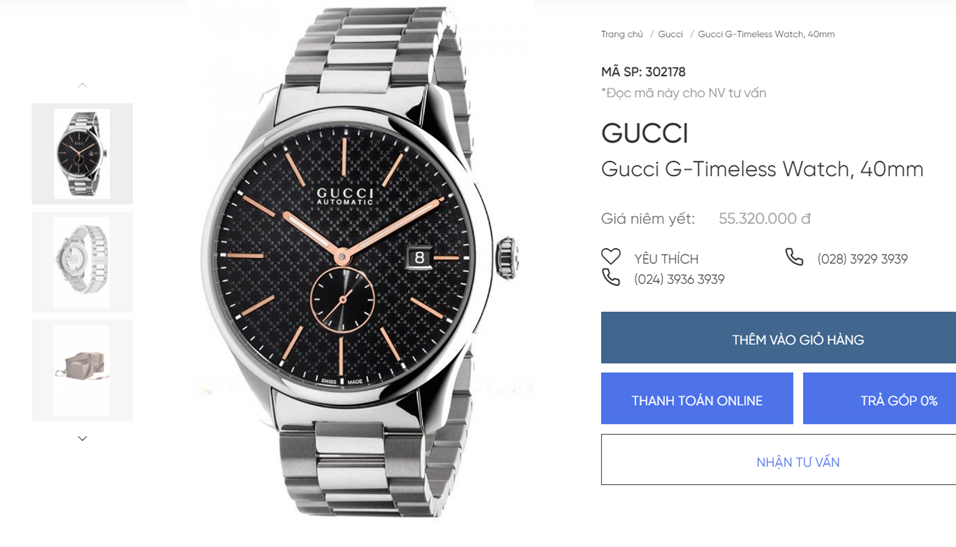Call the (028) 3929 3939 number
This screenshot has width=956, height=547.
(862, 259)
